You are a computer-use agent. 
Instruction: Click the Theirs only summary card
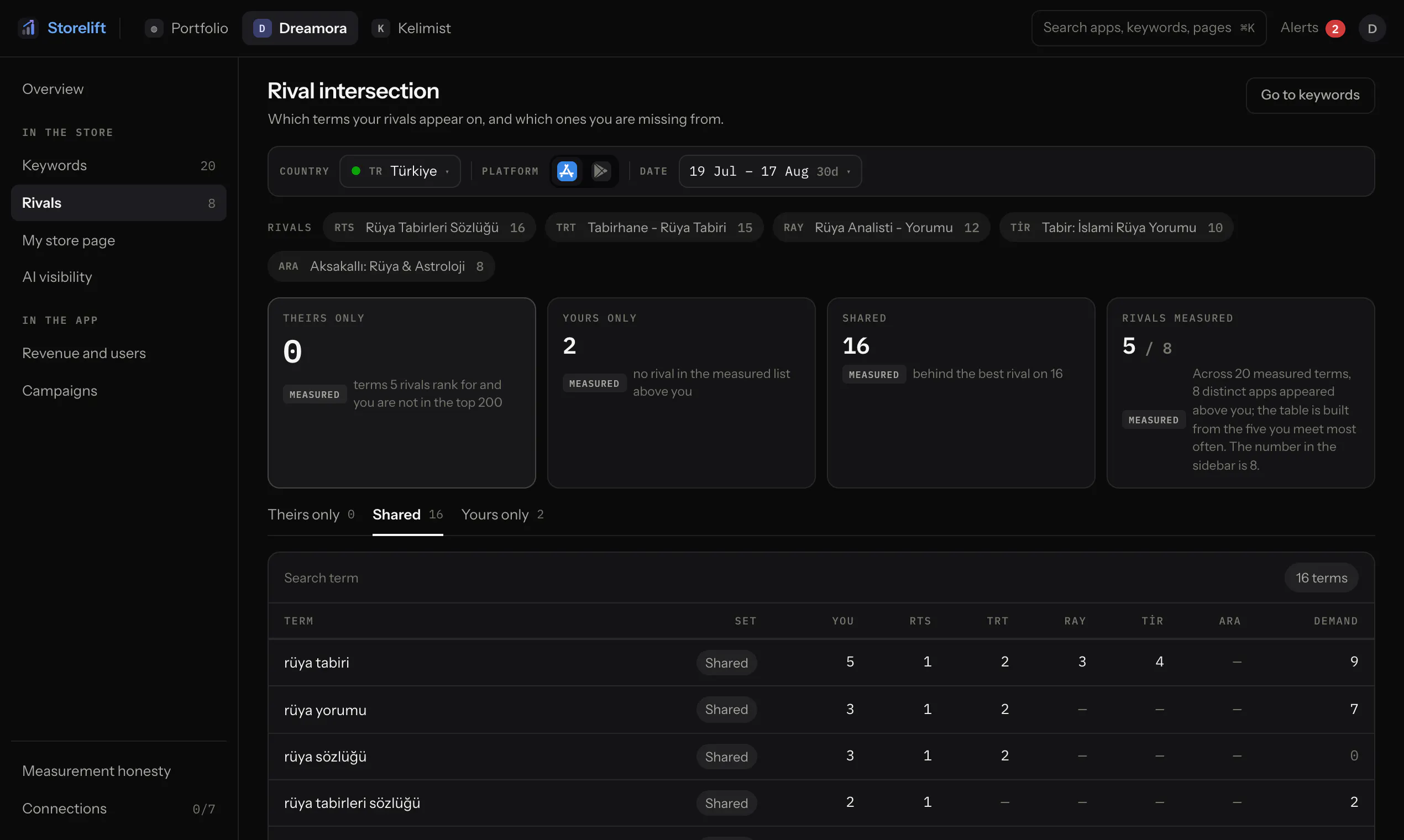coord(401,393)
